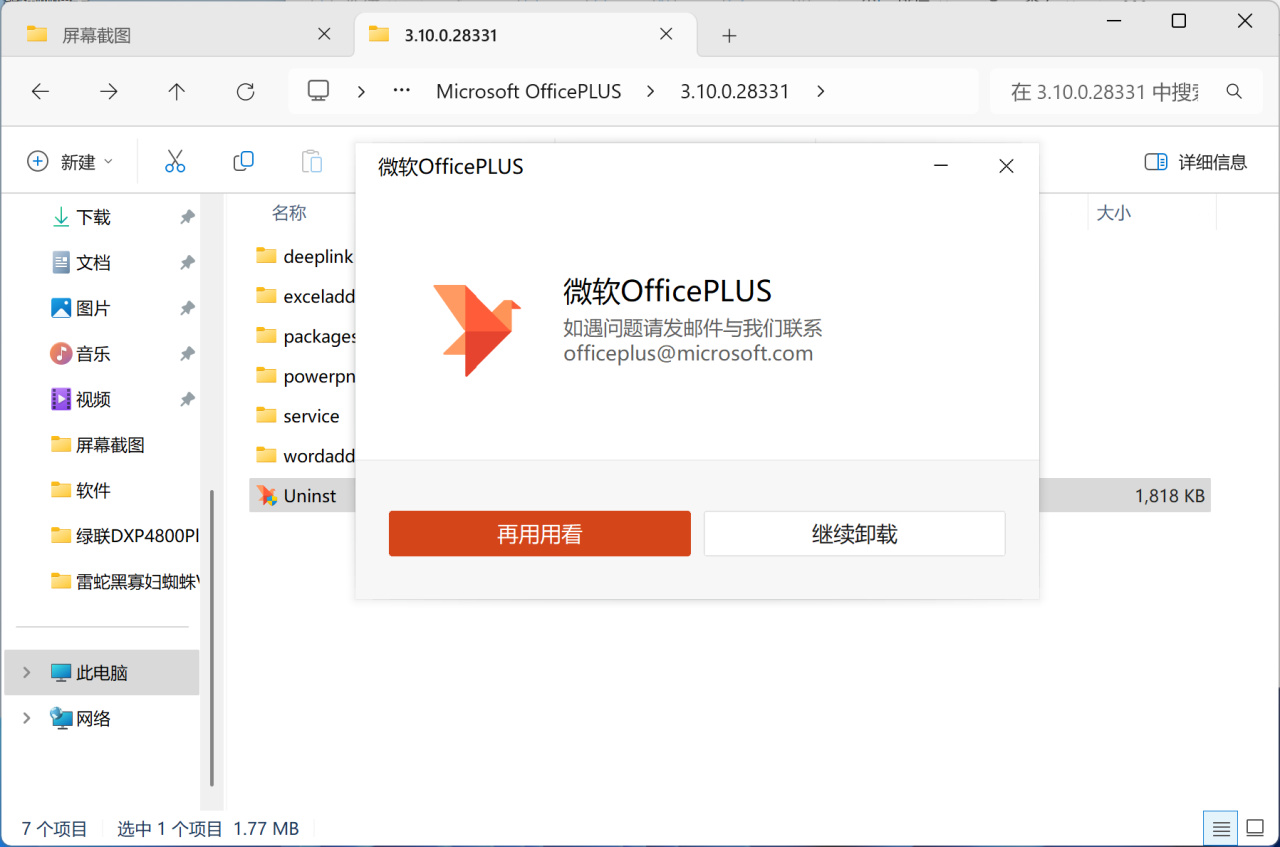Close the 微软OfficePLUS dialog
The width and height of the screenshot is (1280, 847).
1007,166
